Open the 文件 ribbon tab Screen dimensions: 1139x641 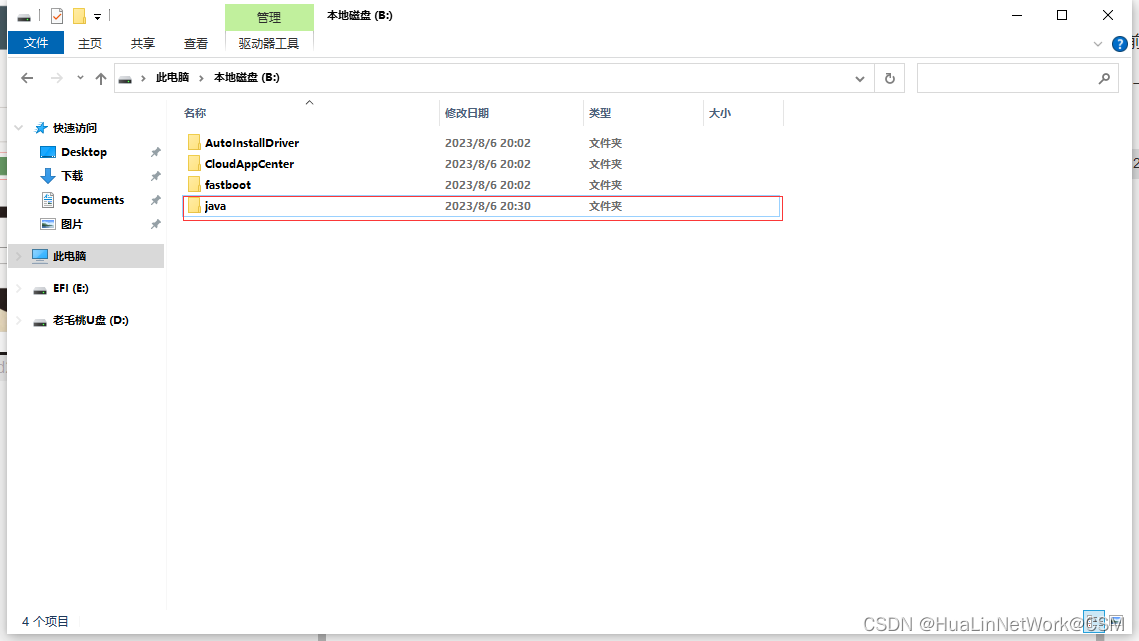36,43
